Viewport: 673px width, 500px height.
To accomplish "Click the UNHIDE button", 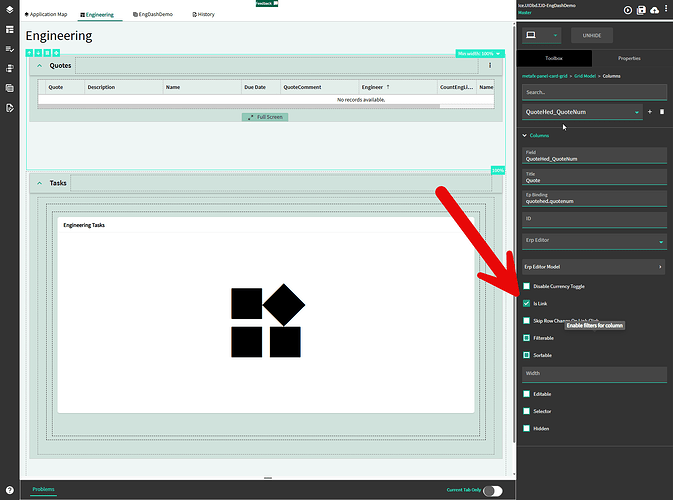I will pyautogui.click(x=592, y=36).
